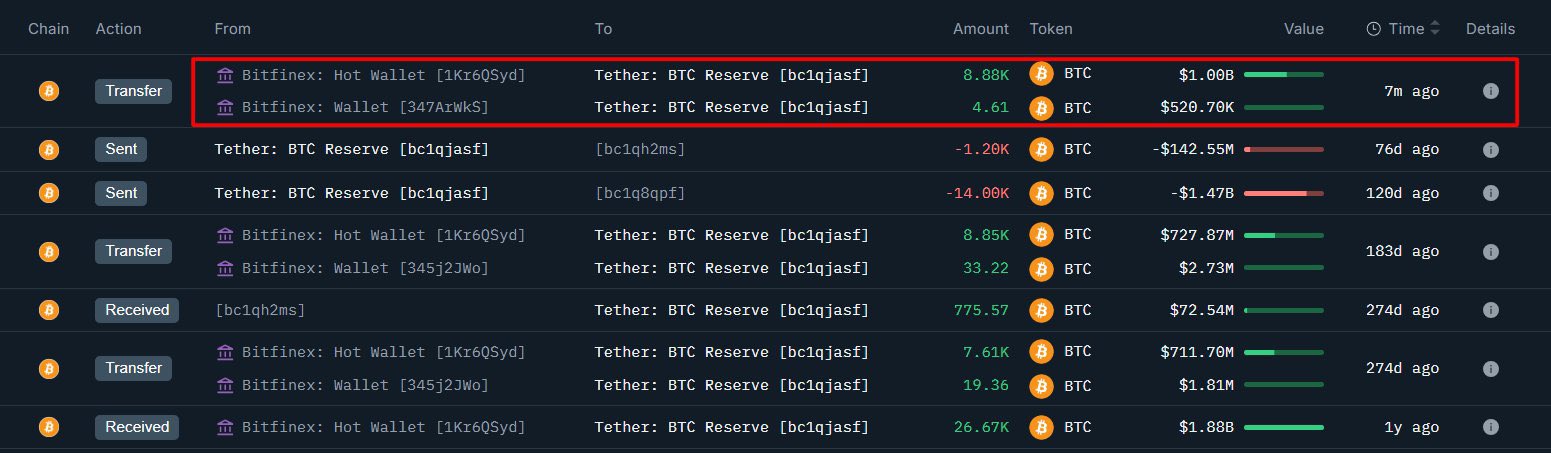Click the Value column header
The height and width of the screenshot is (453, 1551).
pyautogui.click(x=1303, y=29)
